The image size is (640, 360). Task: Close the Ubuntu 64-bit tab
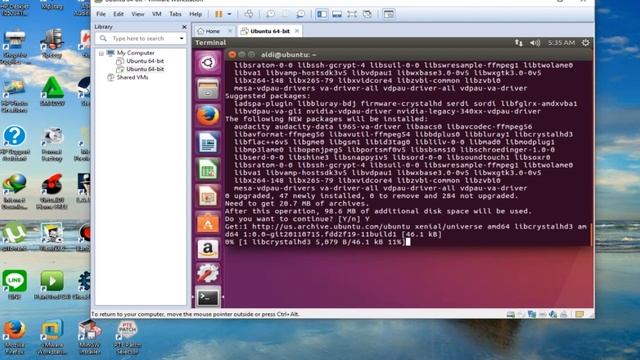pyautogui.click(x=297, y=31)
